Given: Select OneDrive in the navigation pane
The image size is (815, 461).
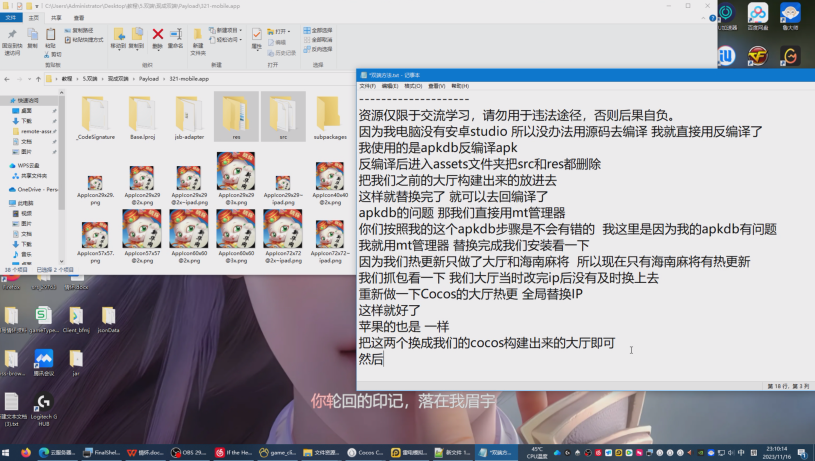Looking at the screenshot, I should tap(38, 188).
